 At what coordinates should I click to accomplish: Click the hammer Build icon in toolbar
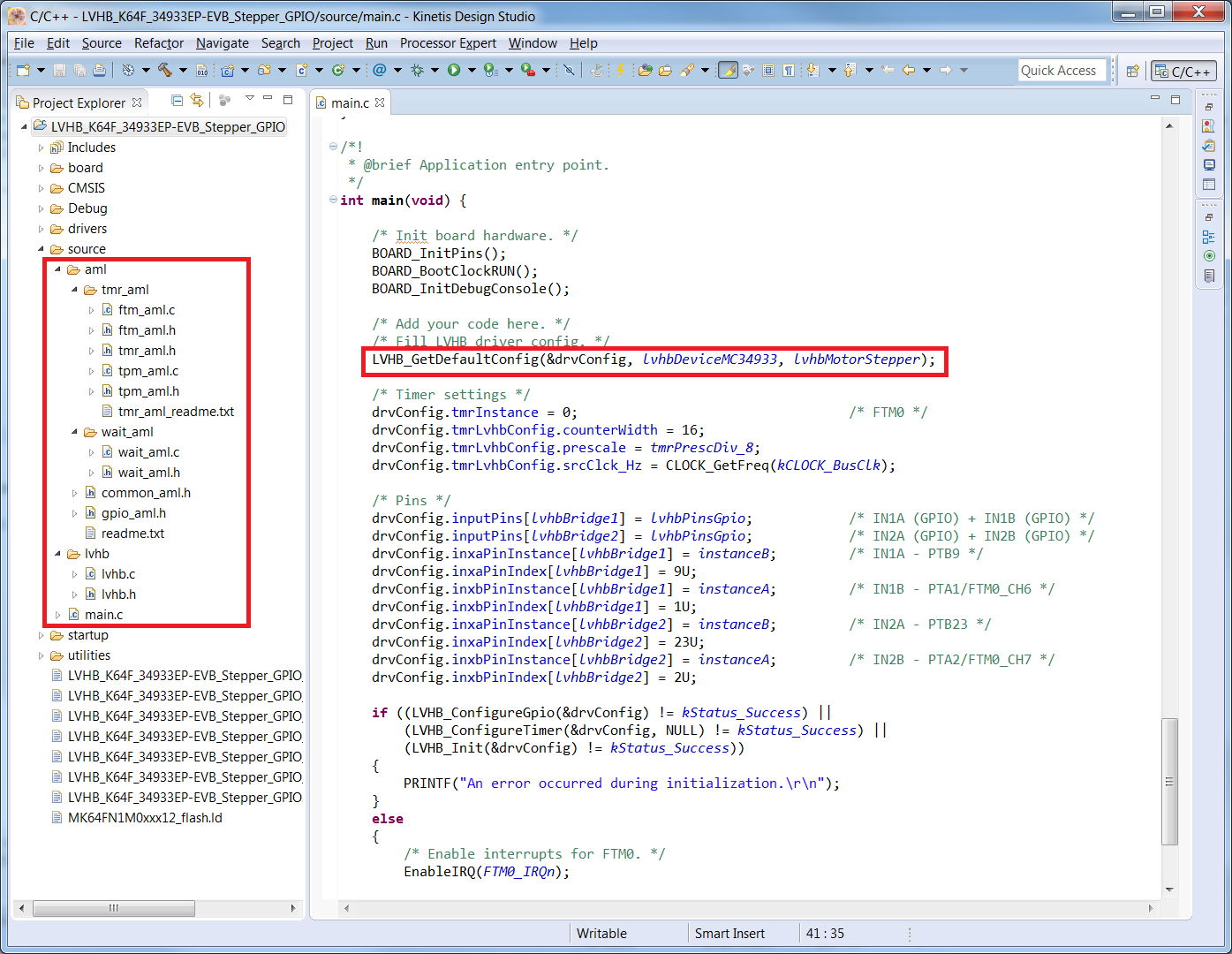tap(165, 70)
